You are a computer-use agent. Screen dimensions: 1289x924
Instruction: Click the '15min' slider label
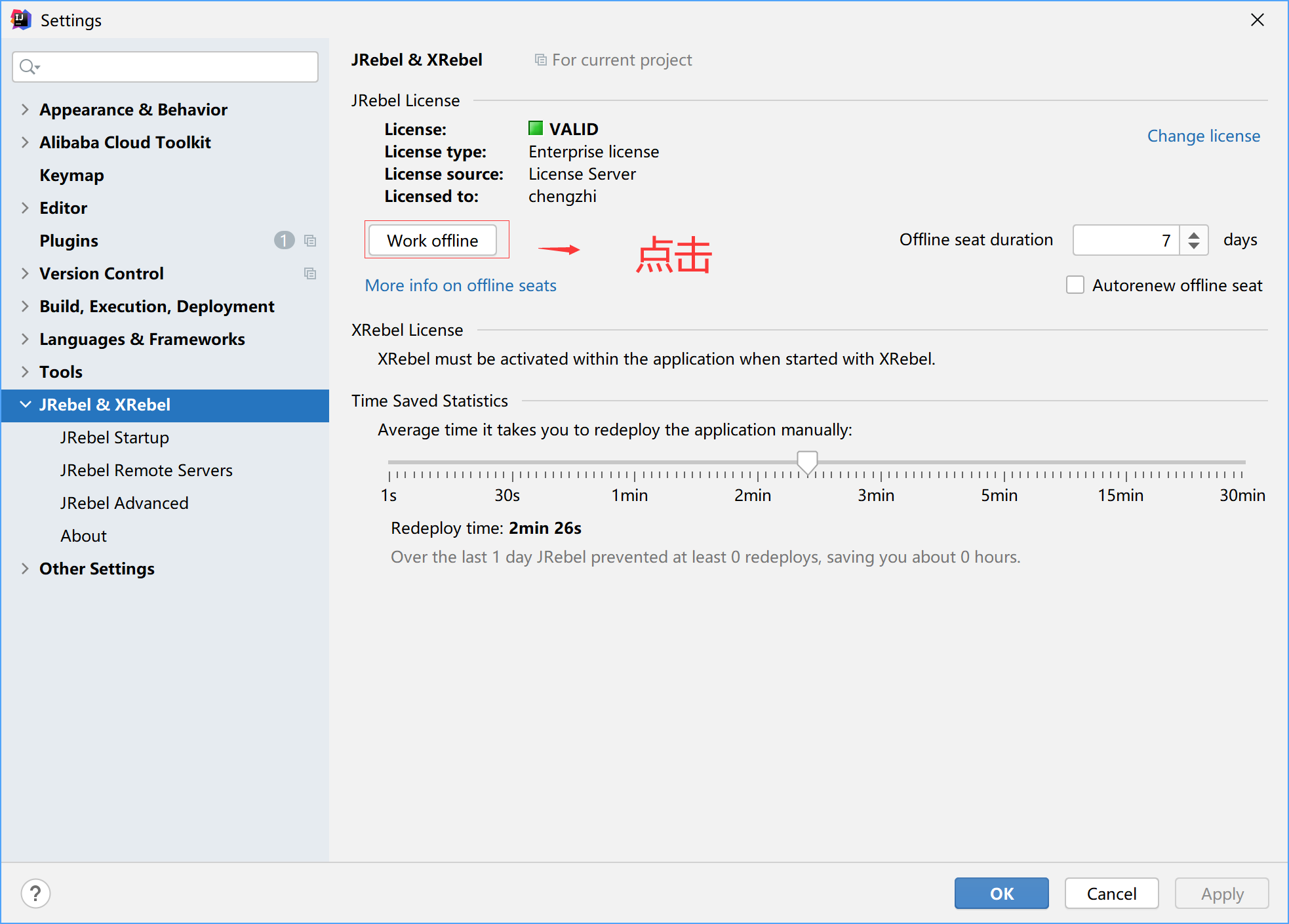pos(1120,495)
